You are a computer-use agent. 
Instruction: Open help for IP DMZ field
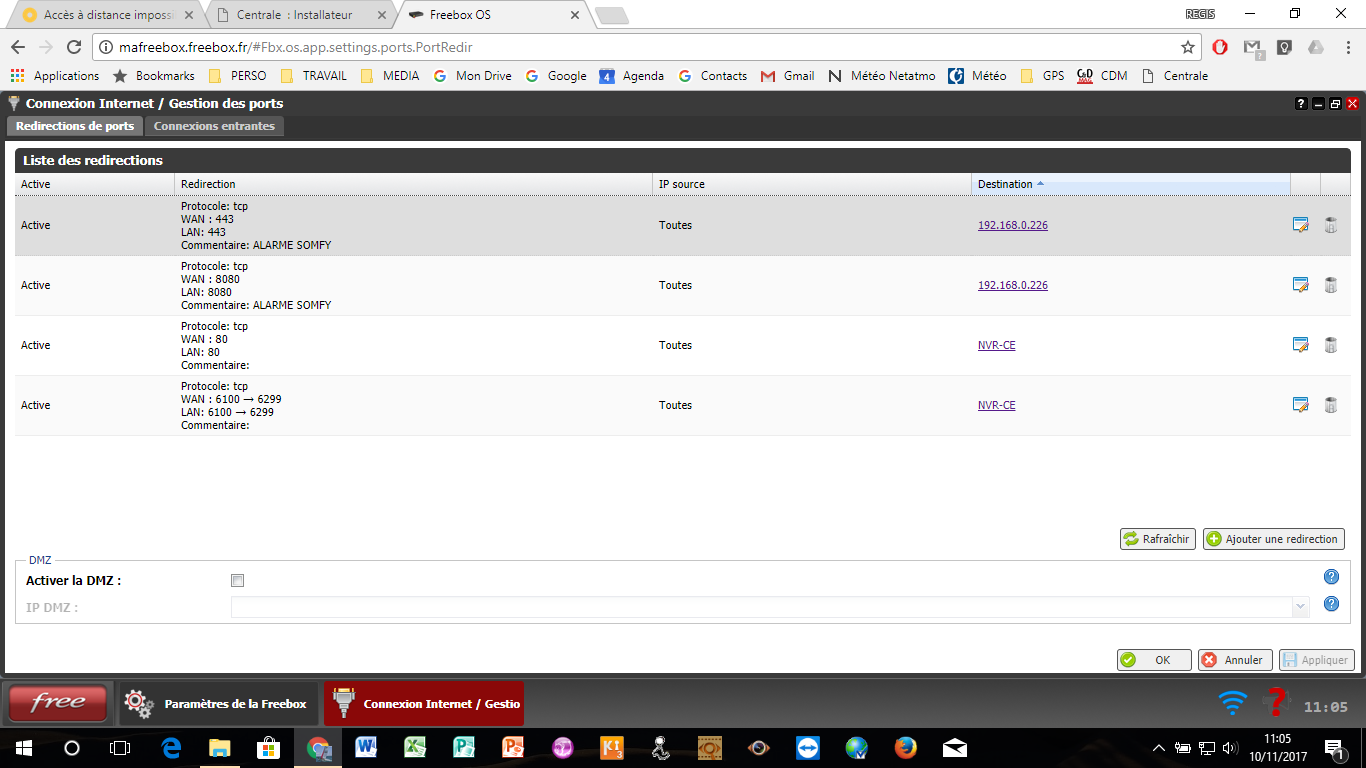1331,604
